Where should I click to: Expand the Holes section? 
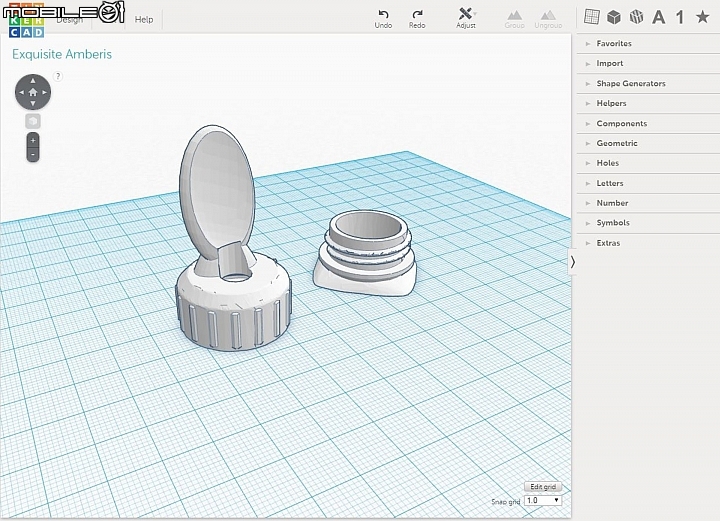tap(648, 163)
